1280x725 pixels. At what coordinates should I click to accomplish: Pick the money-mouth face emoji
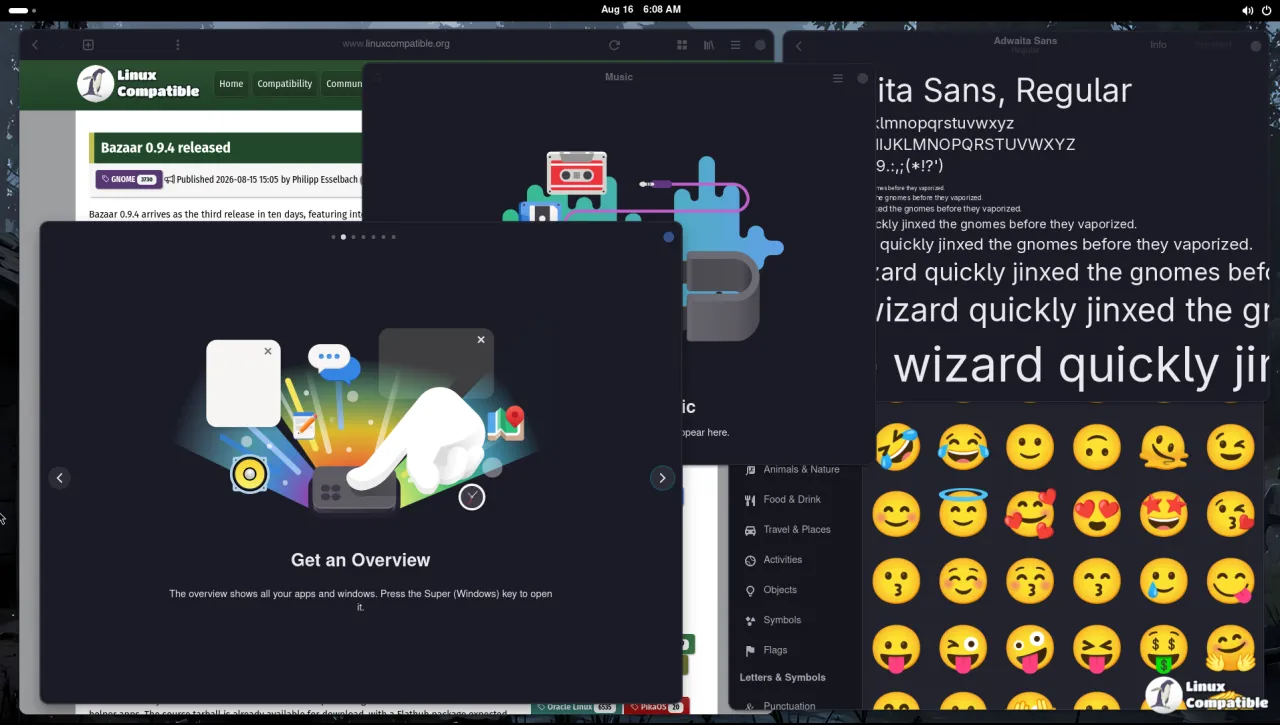tap(1164, 647)
